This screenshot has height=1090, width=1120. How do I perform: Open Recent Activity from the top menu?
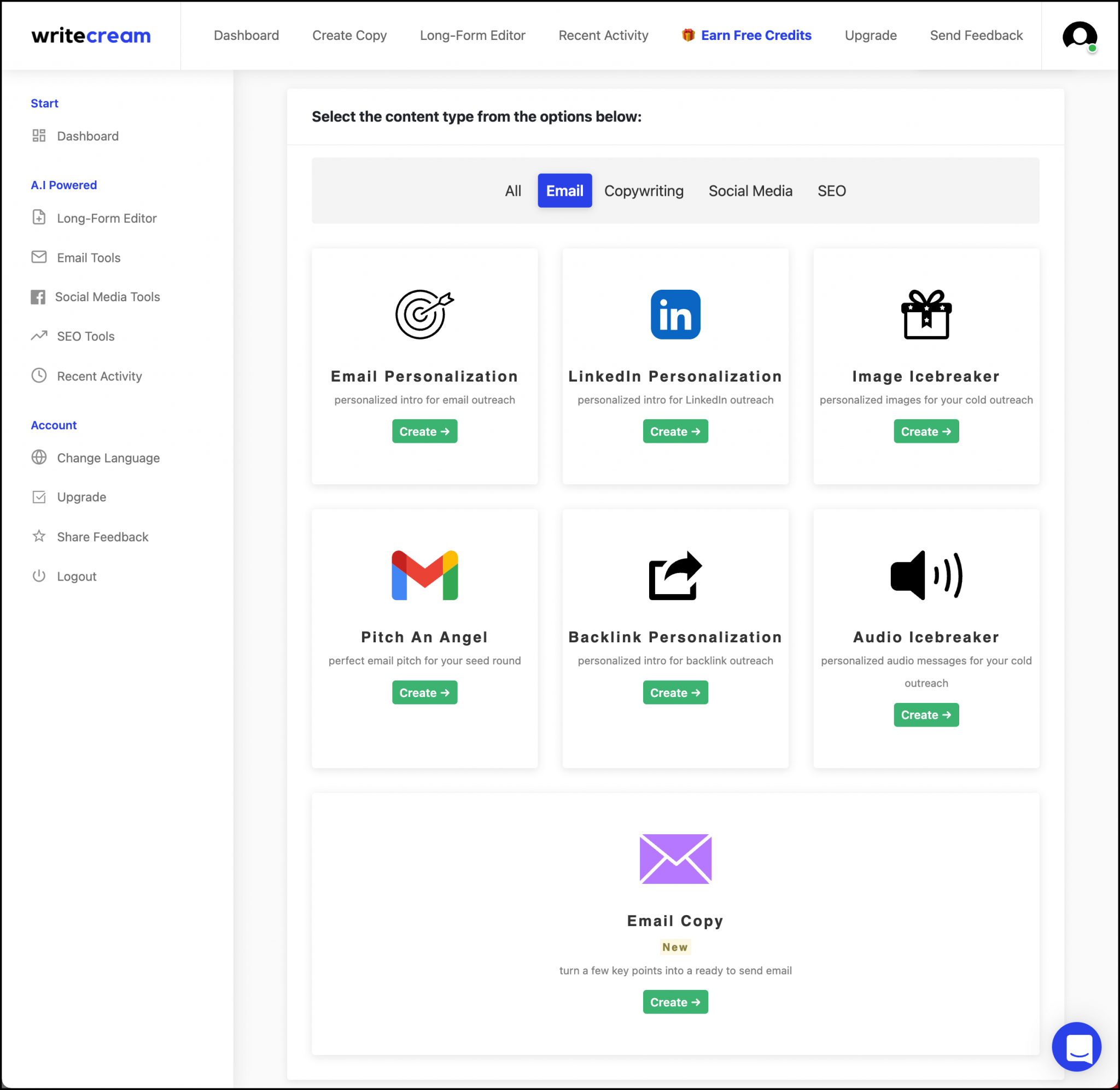click(603, 35)
